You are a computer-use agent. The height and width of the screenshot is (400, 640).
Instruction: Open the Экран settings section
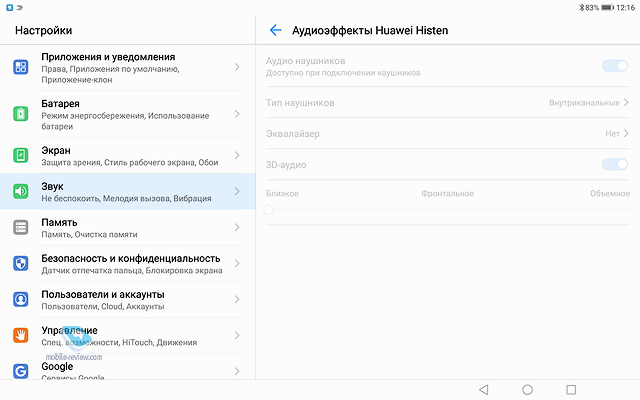(127, 156)
